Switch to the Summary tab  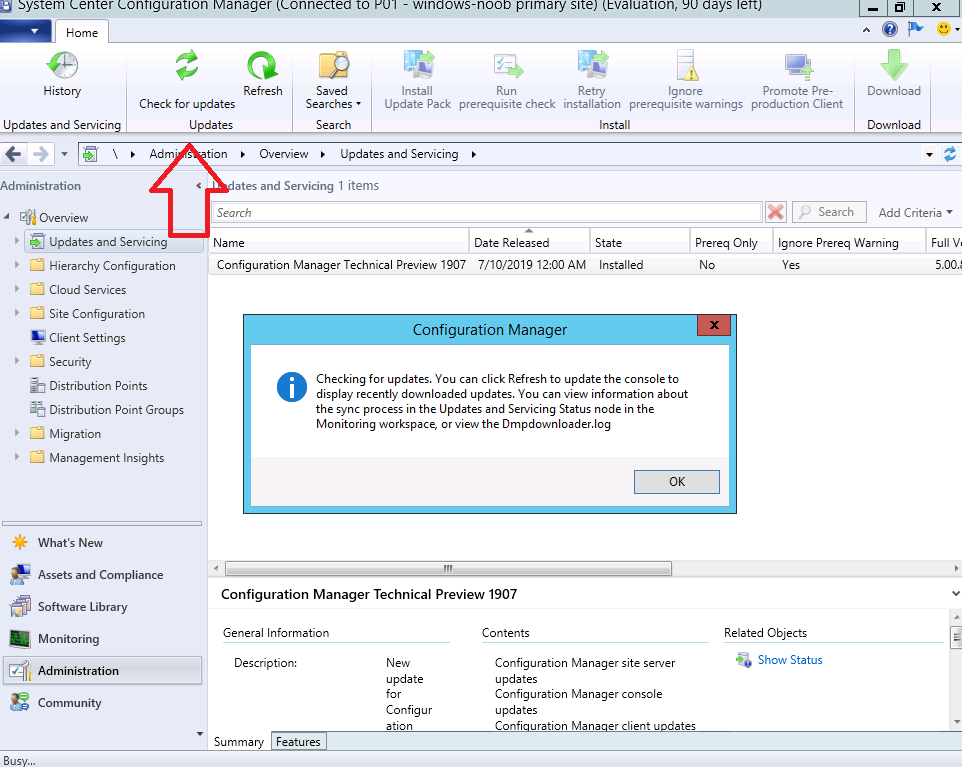coord(239,741)
